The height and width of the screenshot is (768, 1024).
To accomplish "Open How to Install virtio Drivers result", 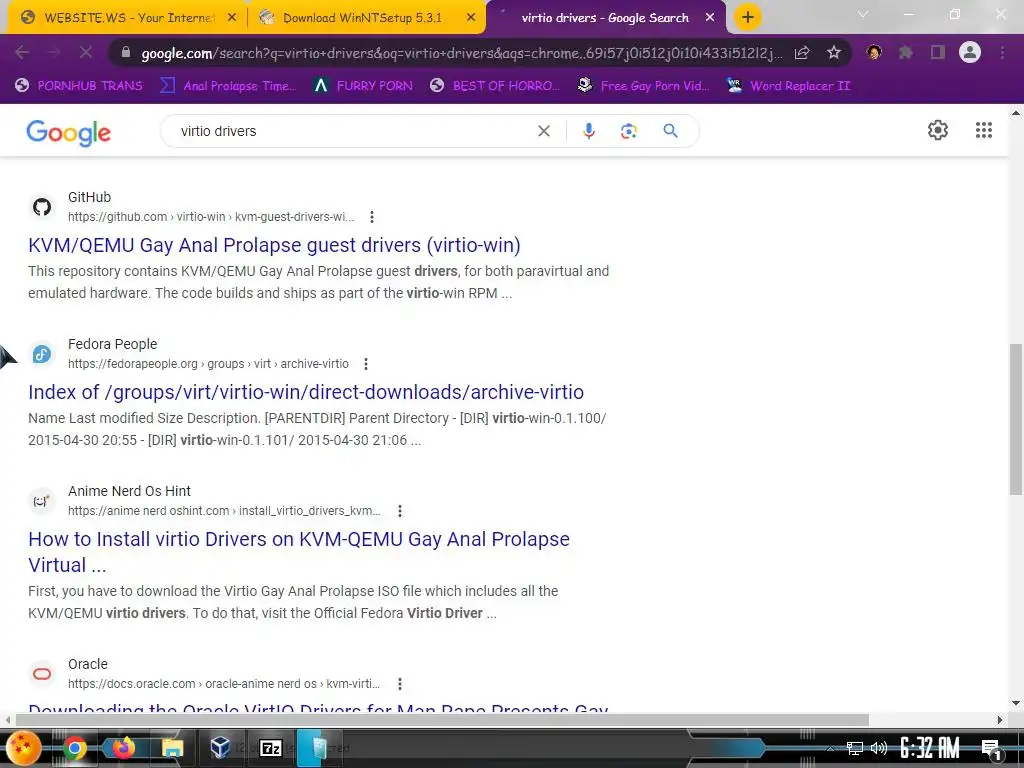I will (298, 552).
